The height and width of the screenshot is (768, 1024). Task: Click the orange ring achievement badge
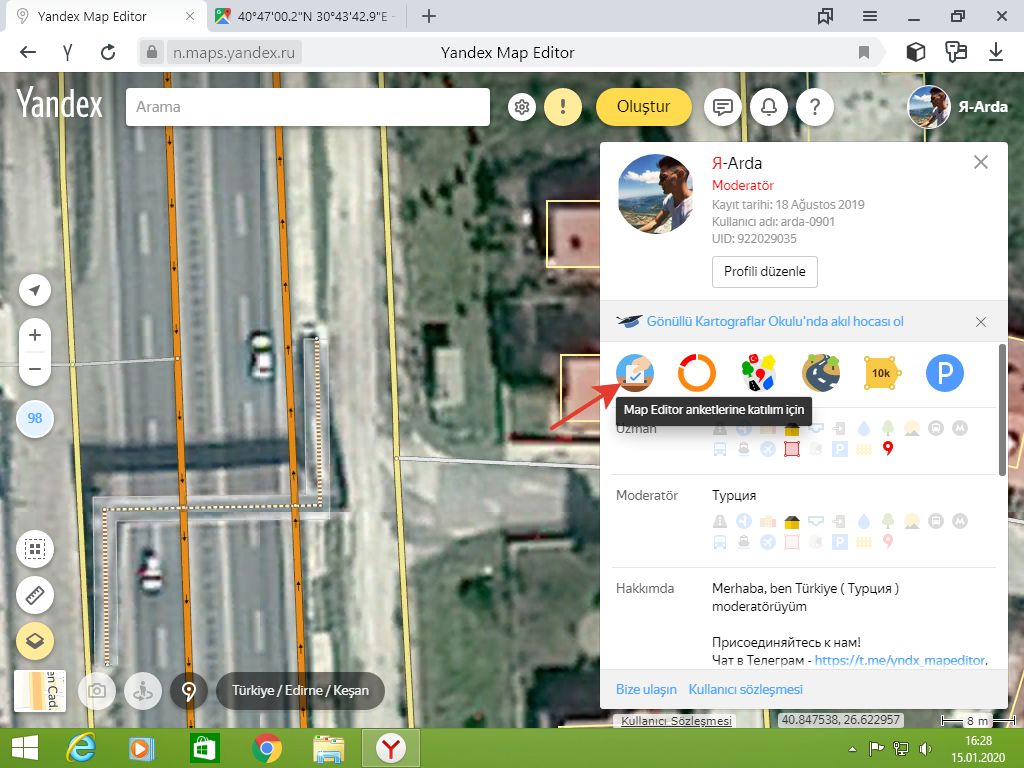coord(697,373)
